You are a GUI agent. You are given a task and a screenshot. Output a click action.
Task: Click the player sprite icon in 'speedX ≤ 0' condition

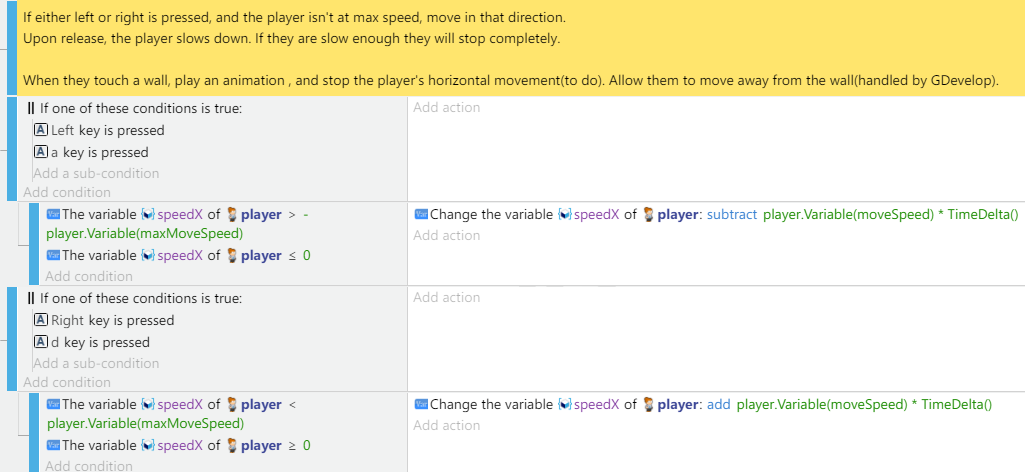tap(232, 256)
